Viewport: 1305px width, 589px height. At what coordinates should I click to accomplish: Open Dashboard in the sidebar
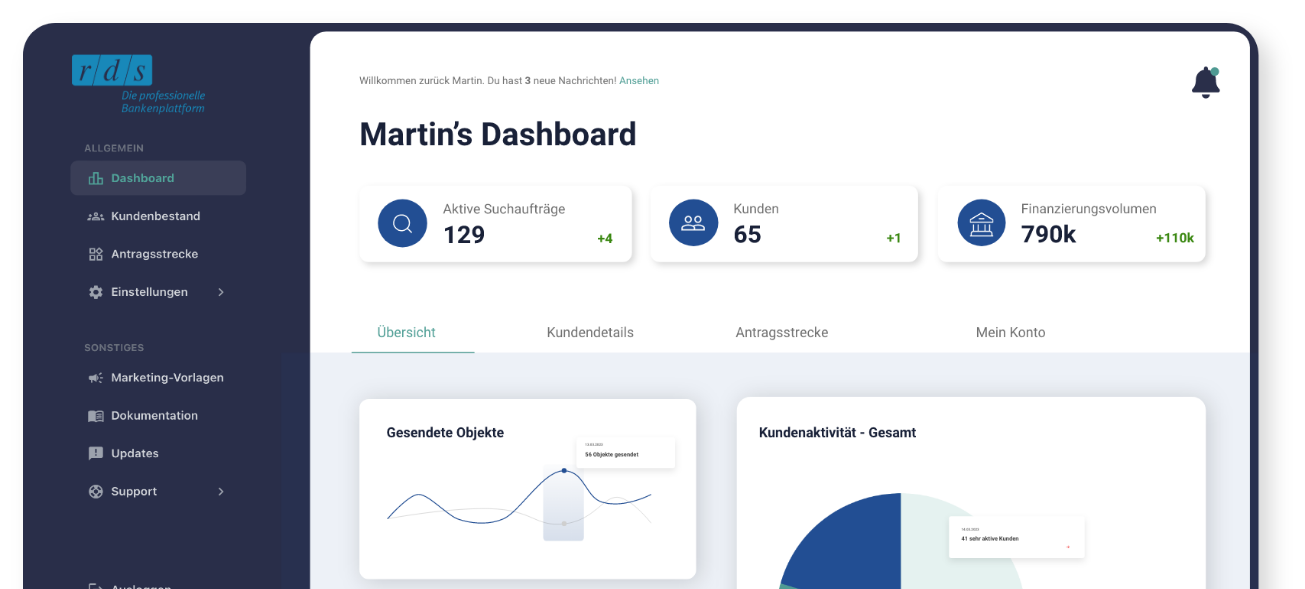coord(142,178)
